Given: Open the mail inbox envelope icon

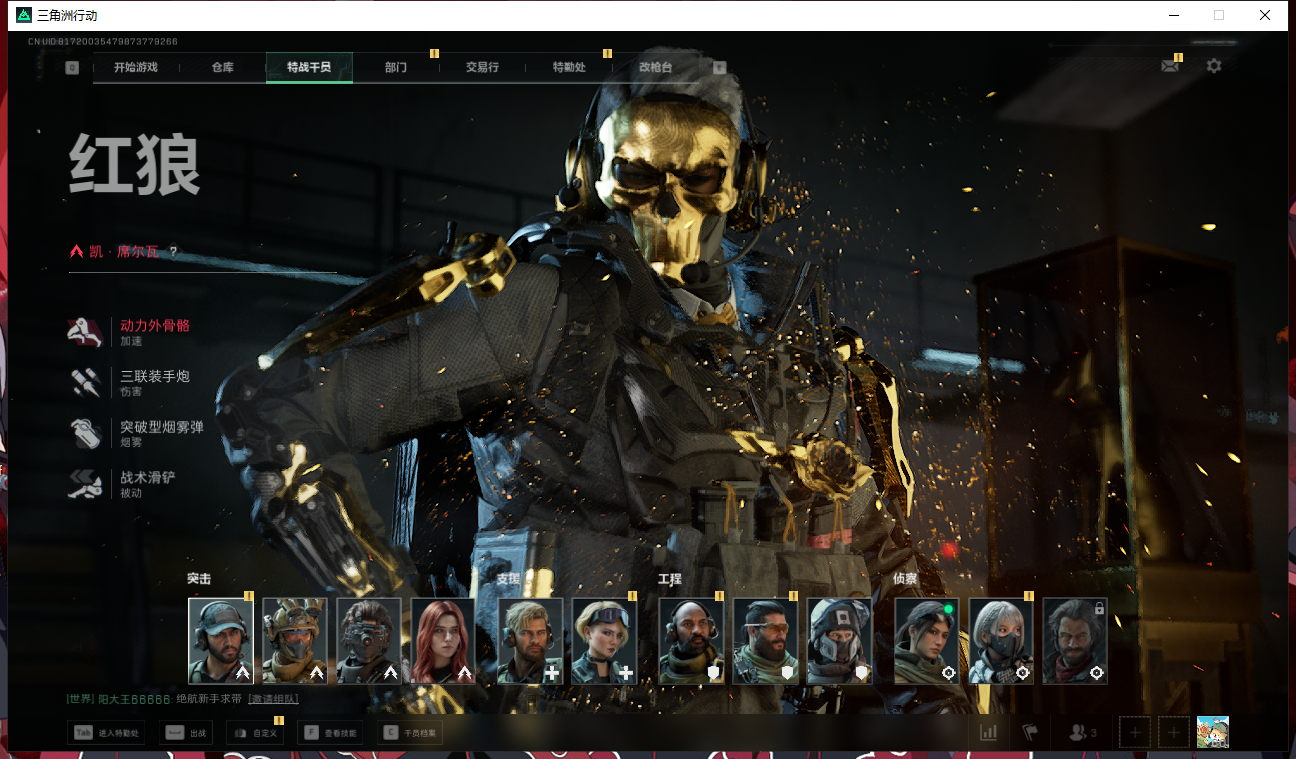Looking at the screenshot, I should coord(1169,66).
